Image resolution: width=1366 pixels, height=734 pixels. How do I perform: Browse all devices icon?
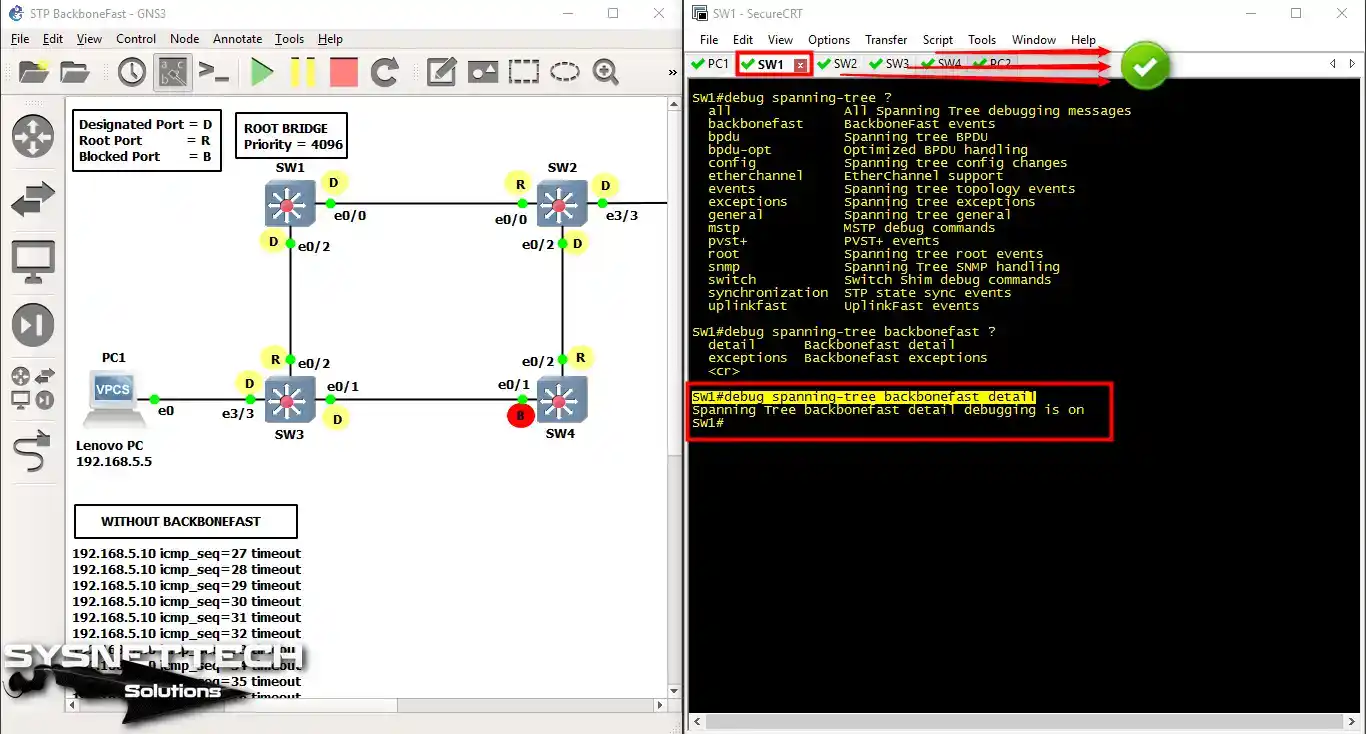click(33, 388)
